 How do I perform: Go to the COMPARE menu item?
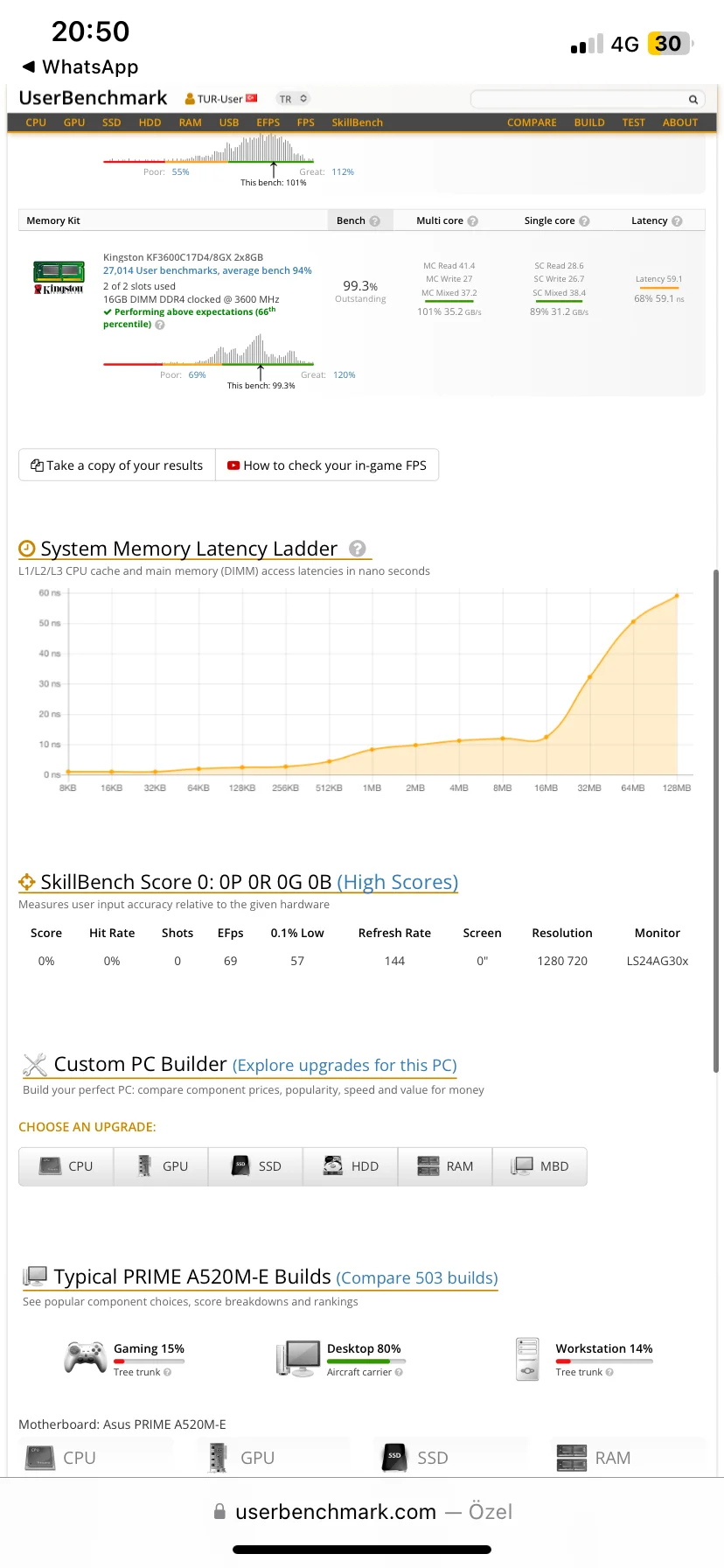pos(532,122)
